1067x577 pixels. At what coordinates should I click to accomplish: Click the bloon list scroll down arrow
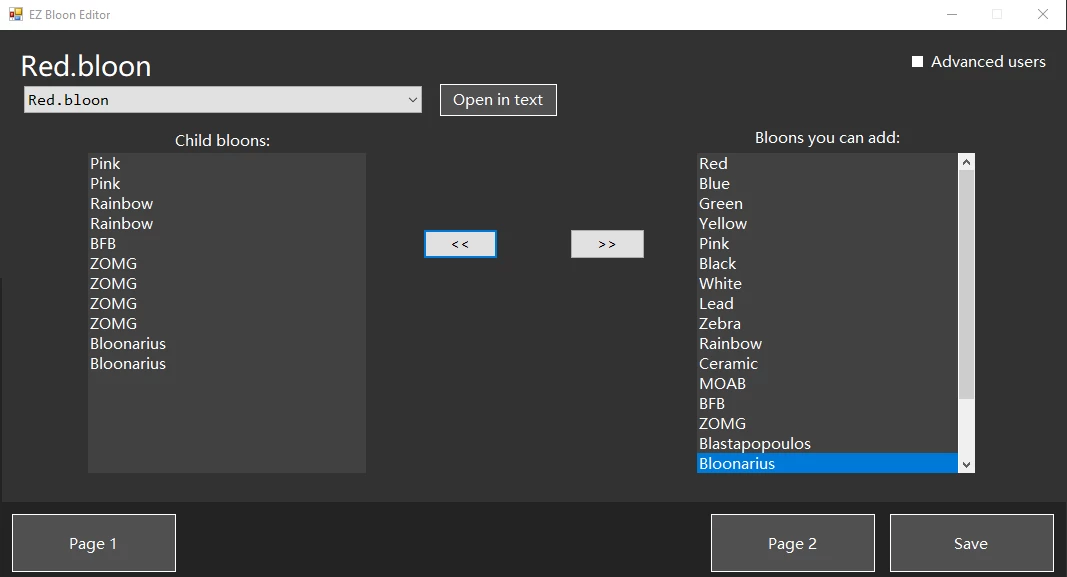point(966,465)
